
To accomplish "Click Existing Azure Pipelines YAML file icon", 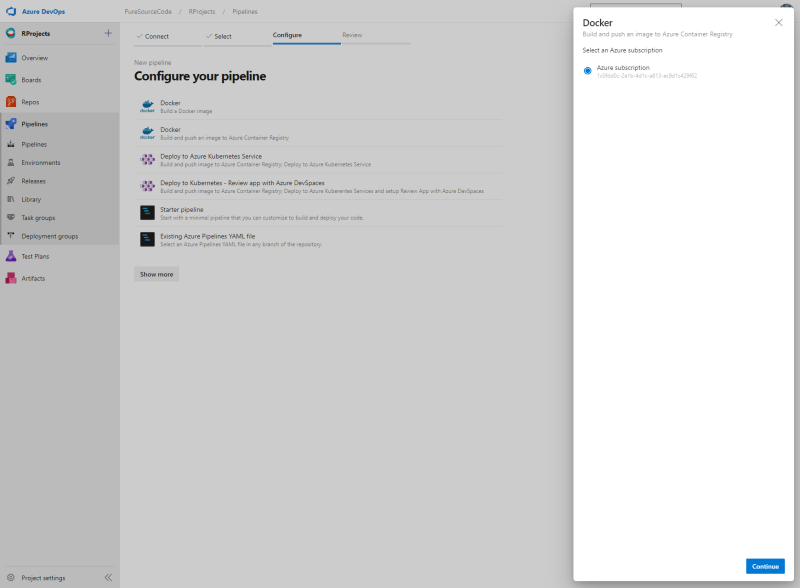I will tap(147, 239).
